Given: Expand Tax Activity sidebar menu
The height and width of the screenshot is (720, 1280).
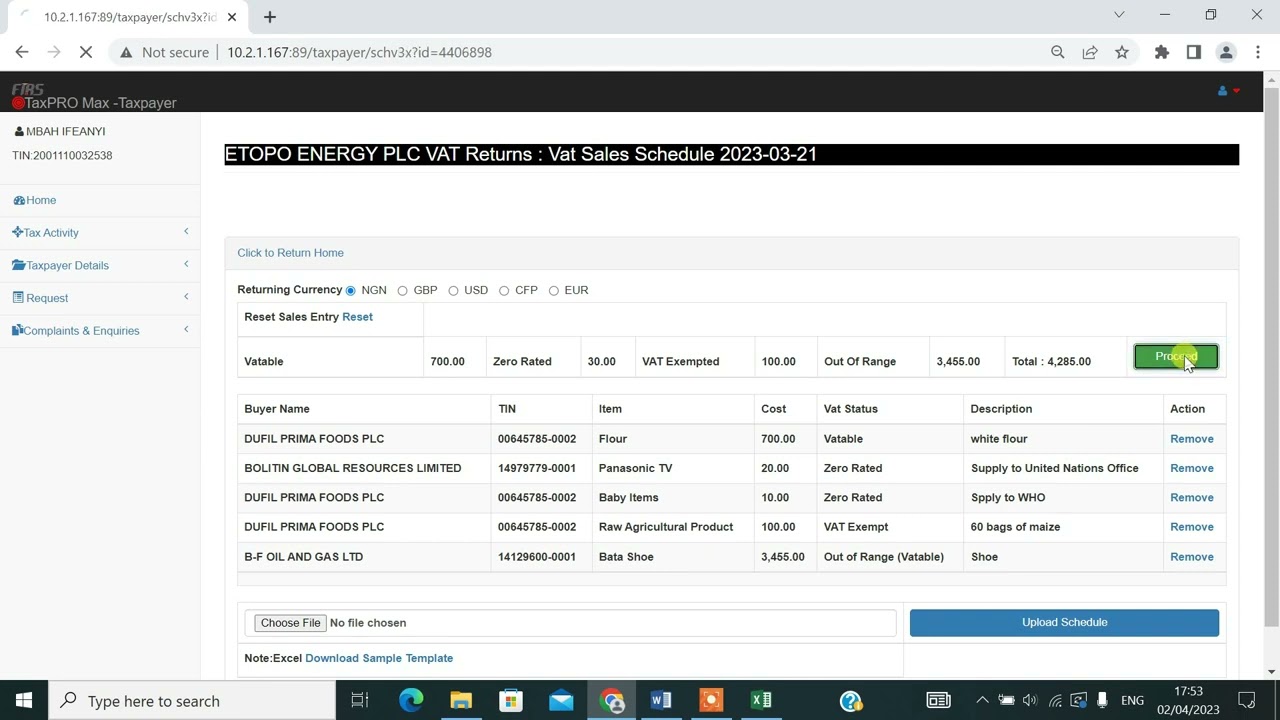Looking at the screenshot, I should (x=100, y=232).
